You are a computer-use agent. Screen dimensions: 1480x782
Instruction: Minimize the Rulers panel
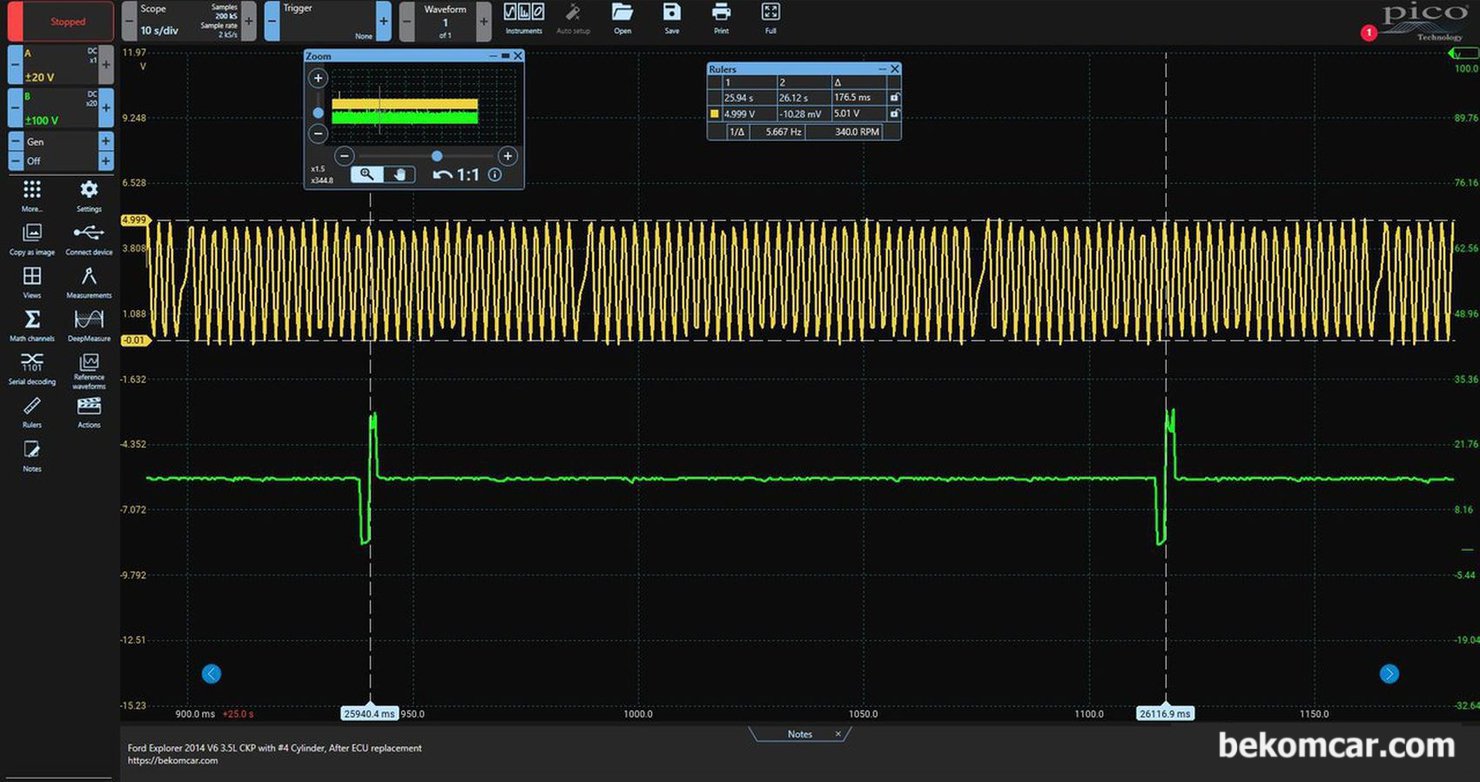[x=883, y=69]
